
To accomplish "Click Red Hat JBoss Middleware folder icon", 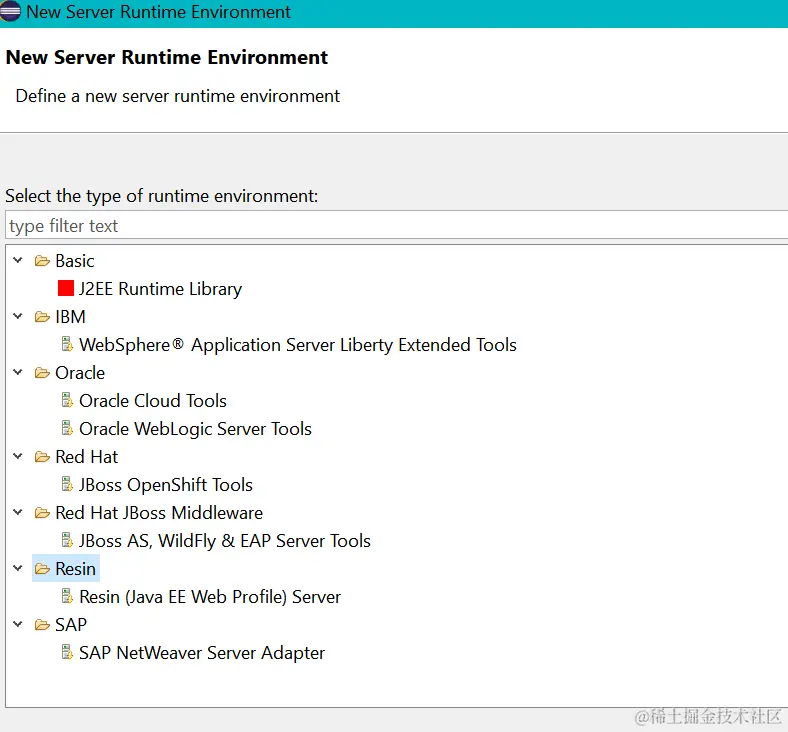I will (42, 512).
